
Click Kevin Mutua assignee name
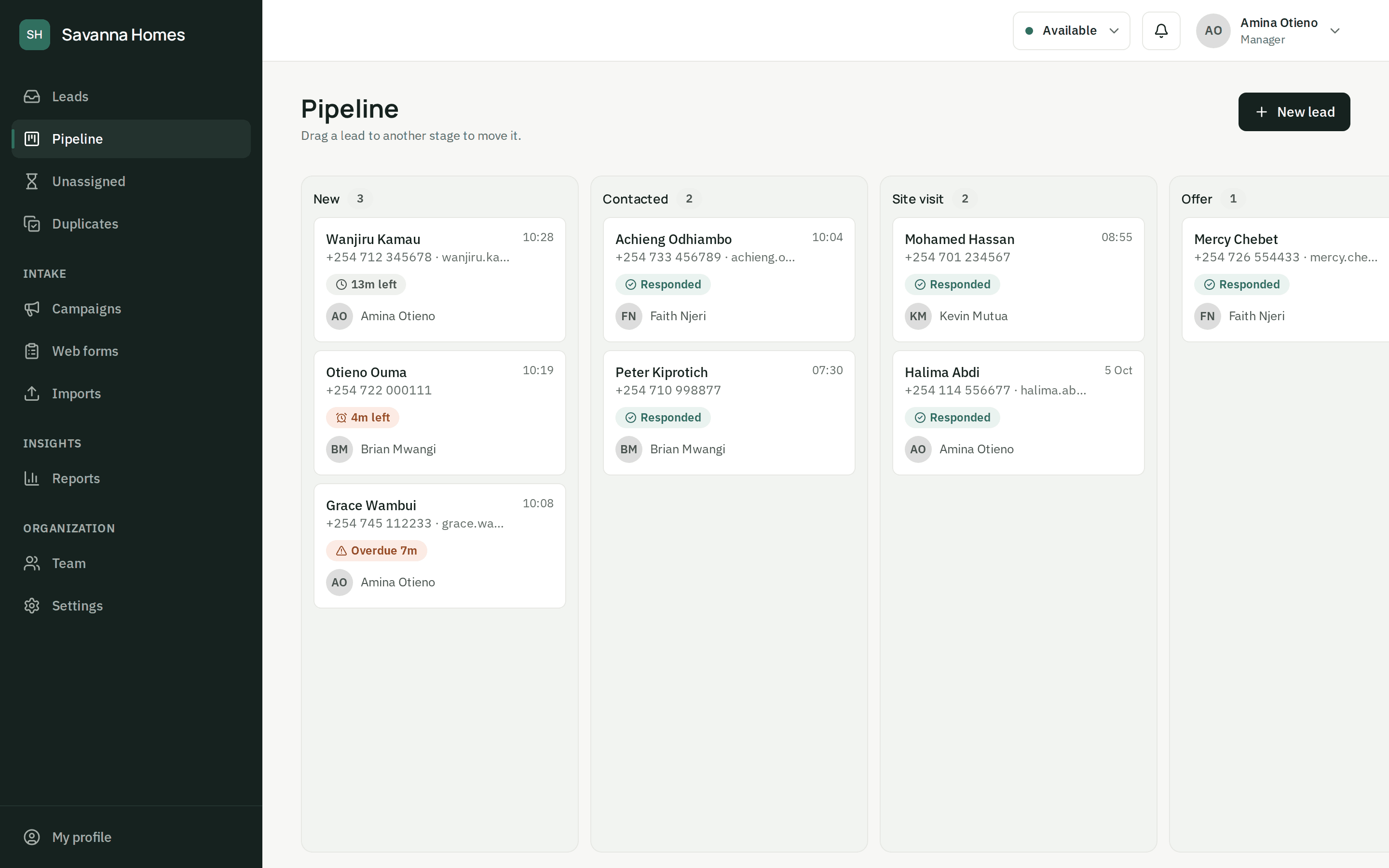coord(973,316)
